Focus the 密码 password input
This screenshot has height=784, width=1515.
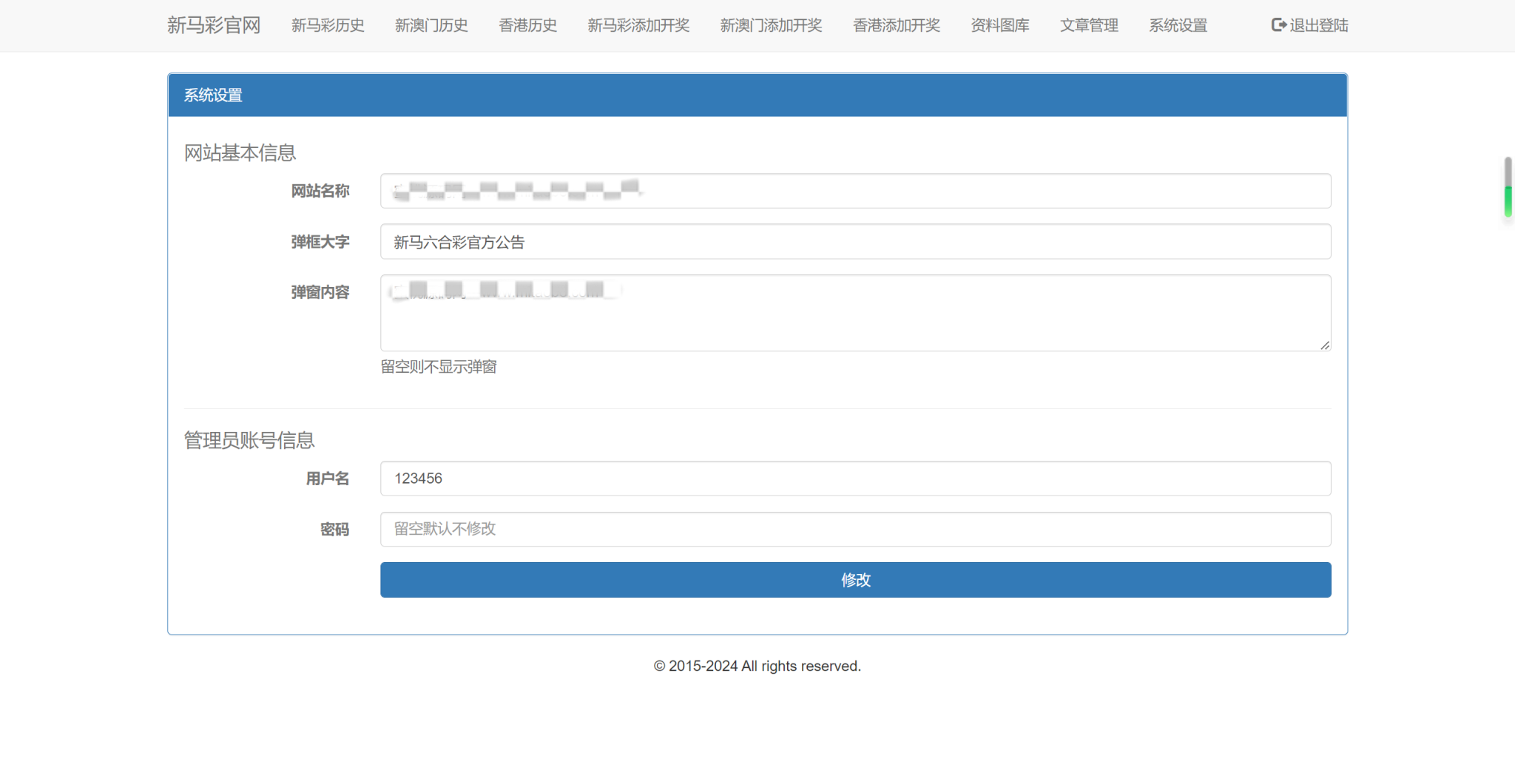click(x=855, y=530)
